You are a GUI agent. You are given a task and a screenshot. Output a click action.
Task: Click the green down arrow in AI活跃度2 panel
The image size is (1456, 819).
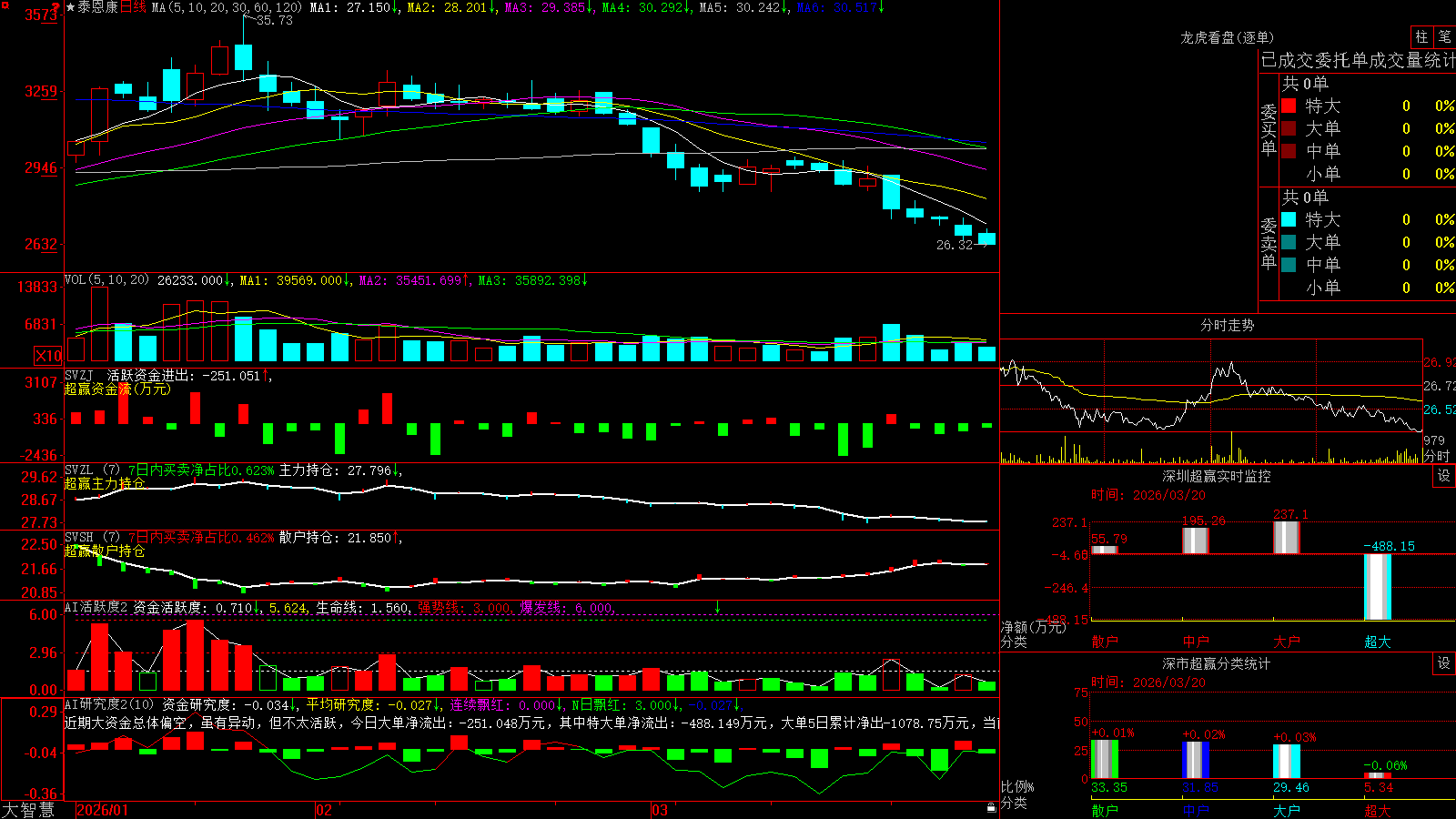717,607
